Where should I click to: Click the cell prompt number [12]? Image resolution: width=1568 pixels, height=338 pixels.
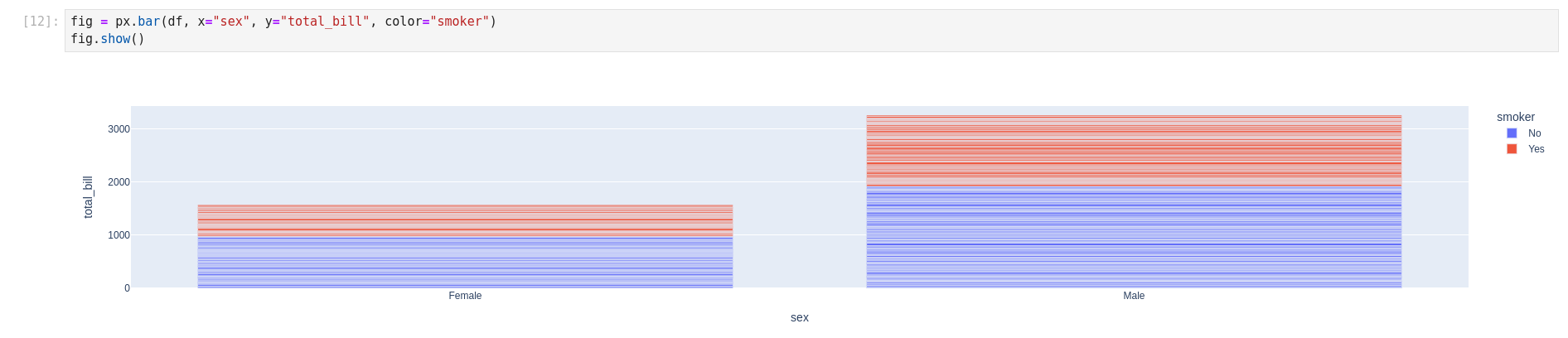tap(41, 22)
